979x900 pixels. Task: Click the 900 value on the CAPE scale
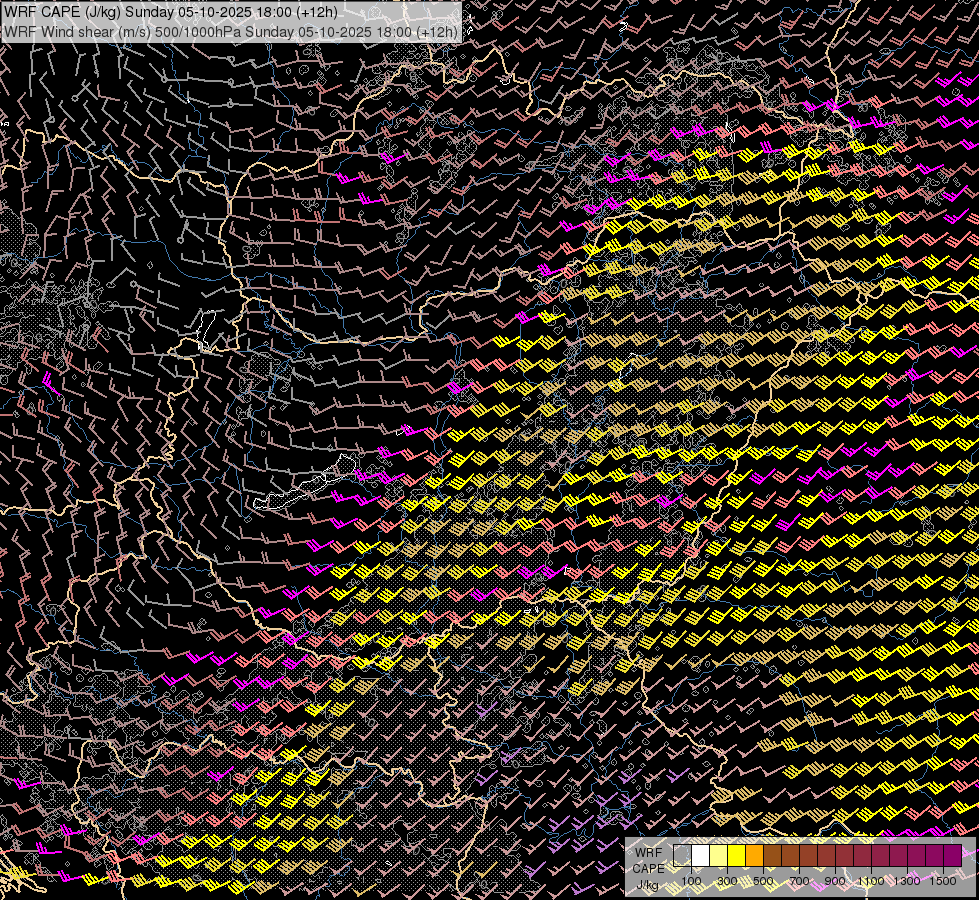pos(835,880)
